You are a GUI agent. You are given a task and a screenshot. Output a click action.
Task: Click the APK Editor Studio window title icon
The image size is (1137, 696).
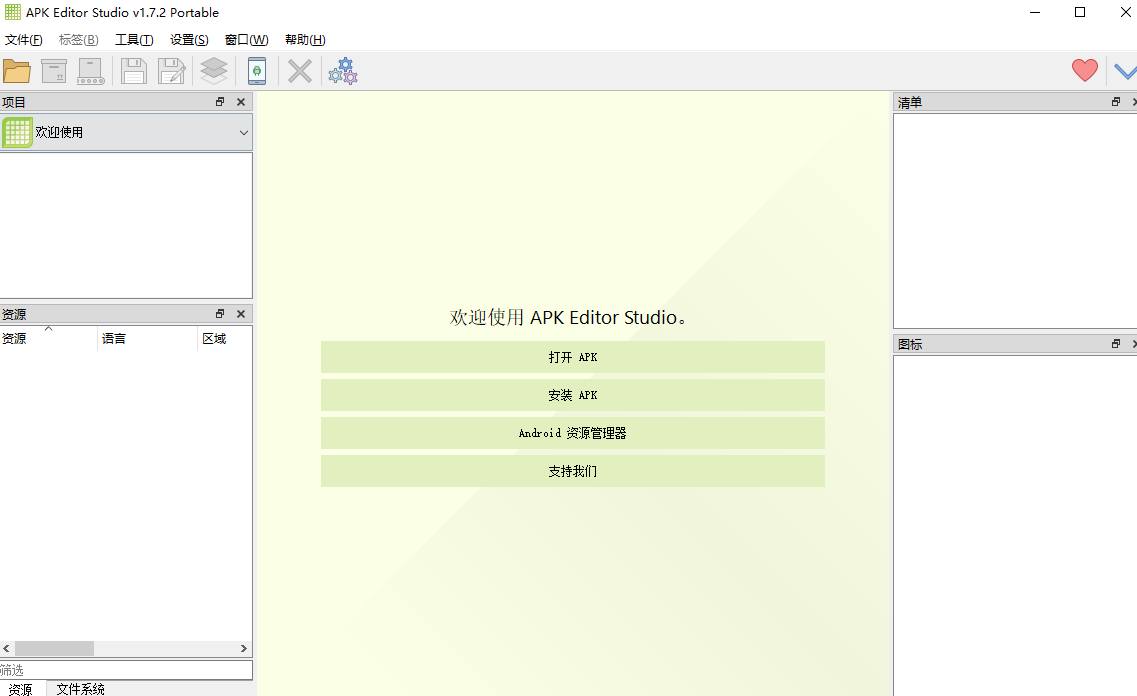13,12
